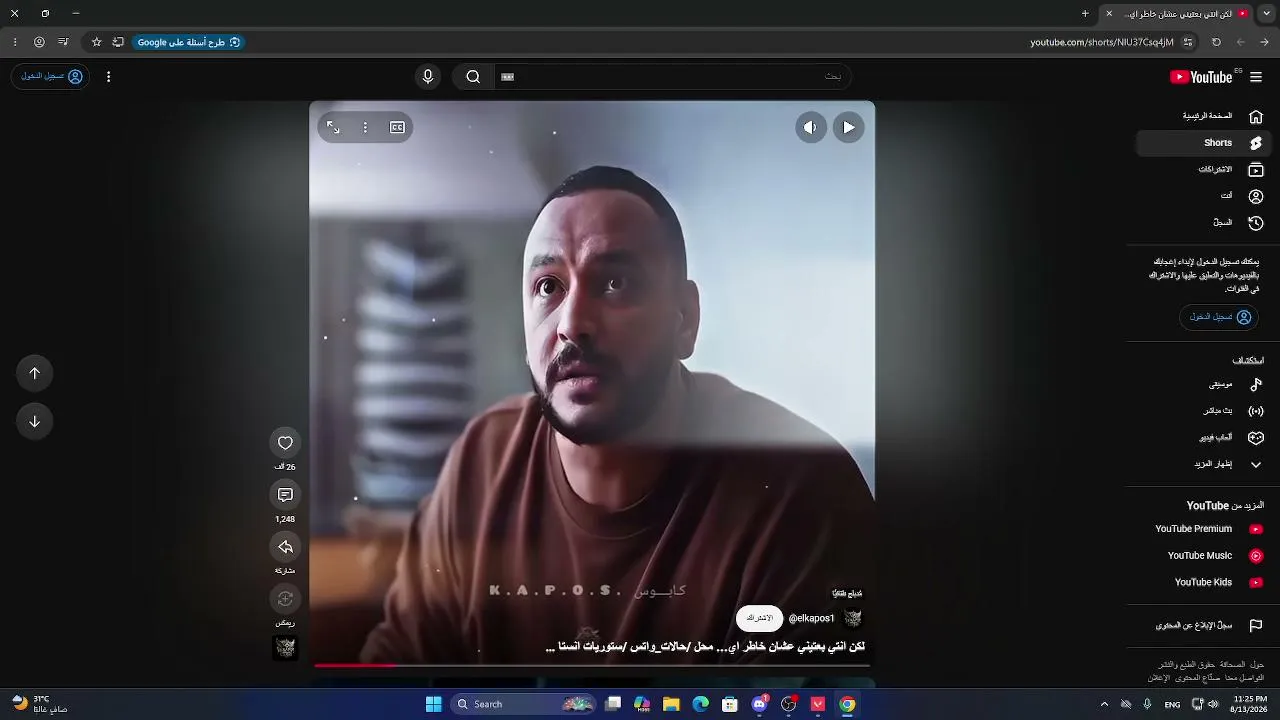Remix this Short
1280x720 pixels.
(x=285, y=599)
